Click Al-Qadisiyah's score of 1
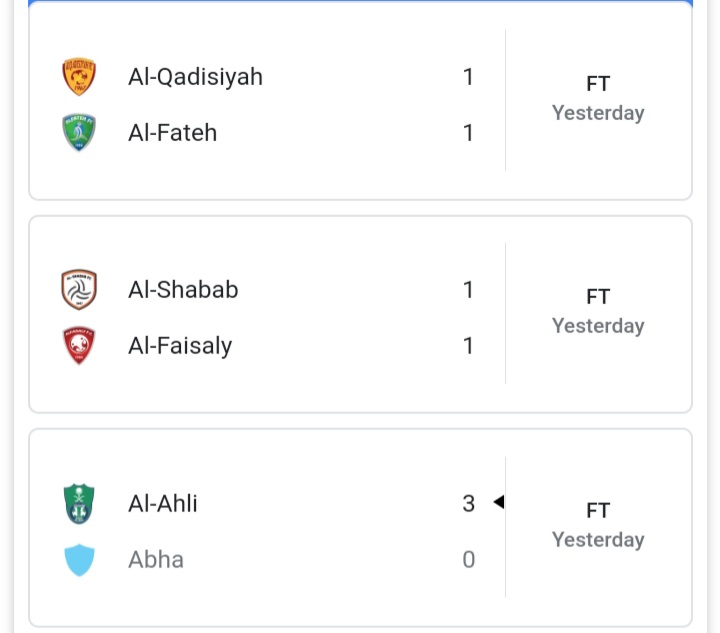The height and width of the screenshot is (633, 720). click(468, 77)
